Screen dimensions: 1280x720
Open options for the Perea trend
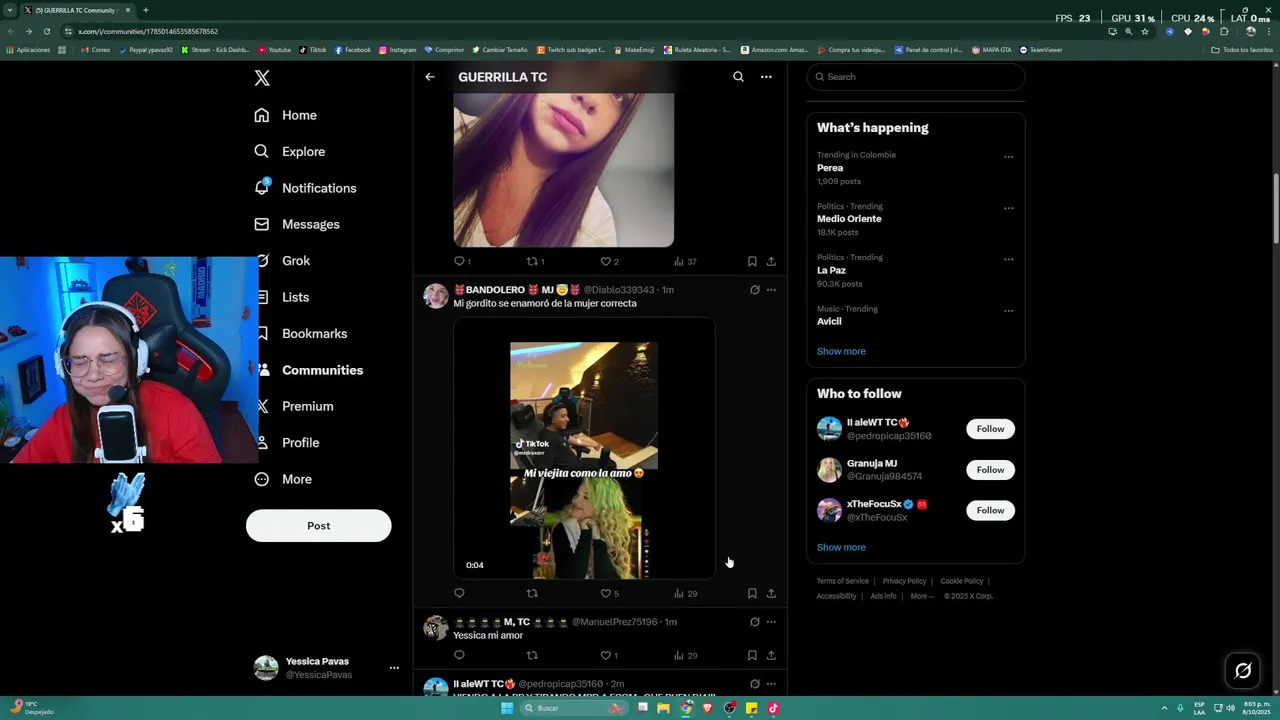(1008, 157)
